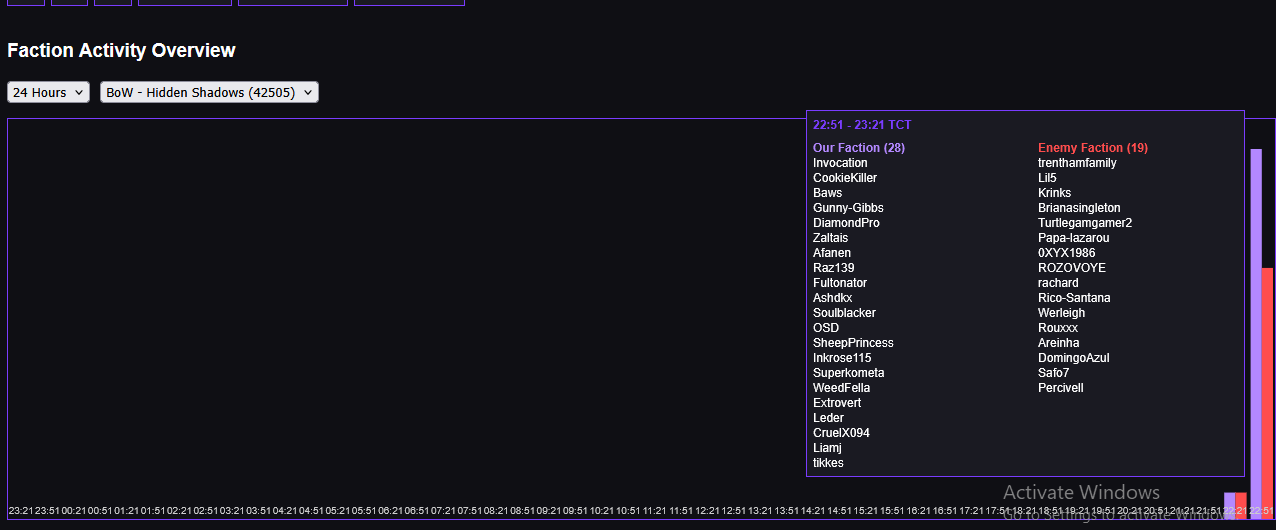The width and height of the screenshot is (1276, 530).
Task: Open the 24 Hours time range dropdown
Action: point(48,92)
